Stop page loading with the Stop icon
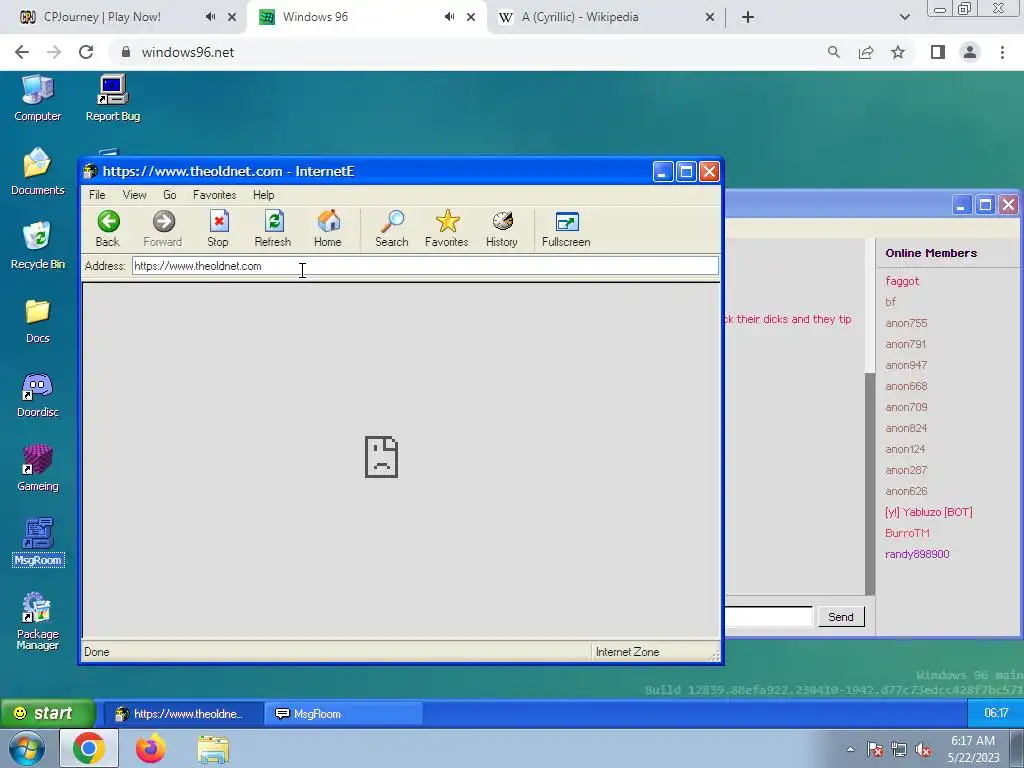Image resolution: width=1024 pixels, height=768 pixels. (x=218, y=228)
